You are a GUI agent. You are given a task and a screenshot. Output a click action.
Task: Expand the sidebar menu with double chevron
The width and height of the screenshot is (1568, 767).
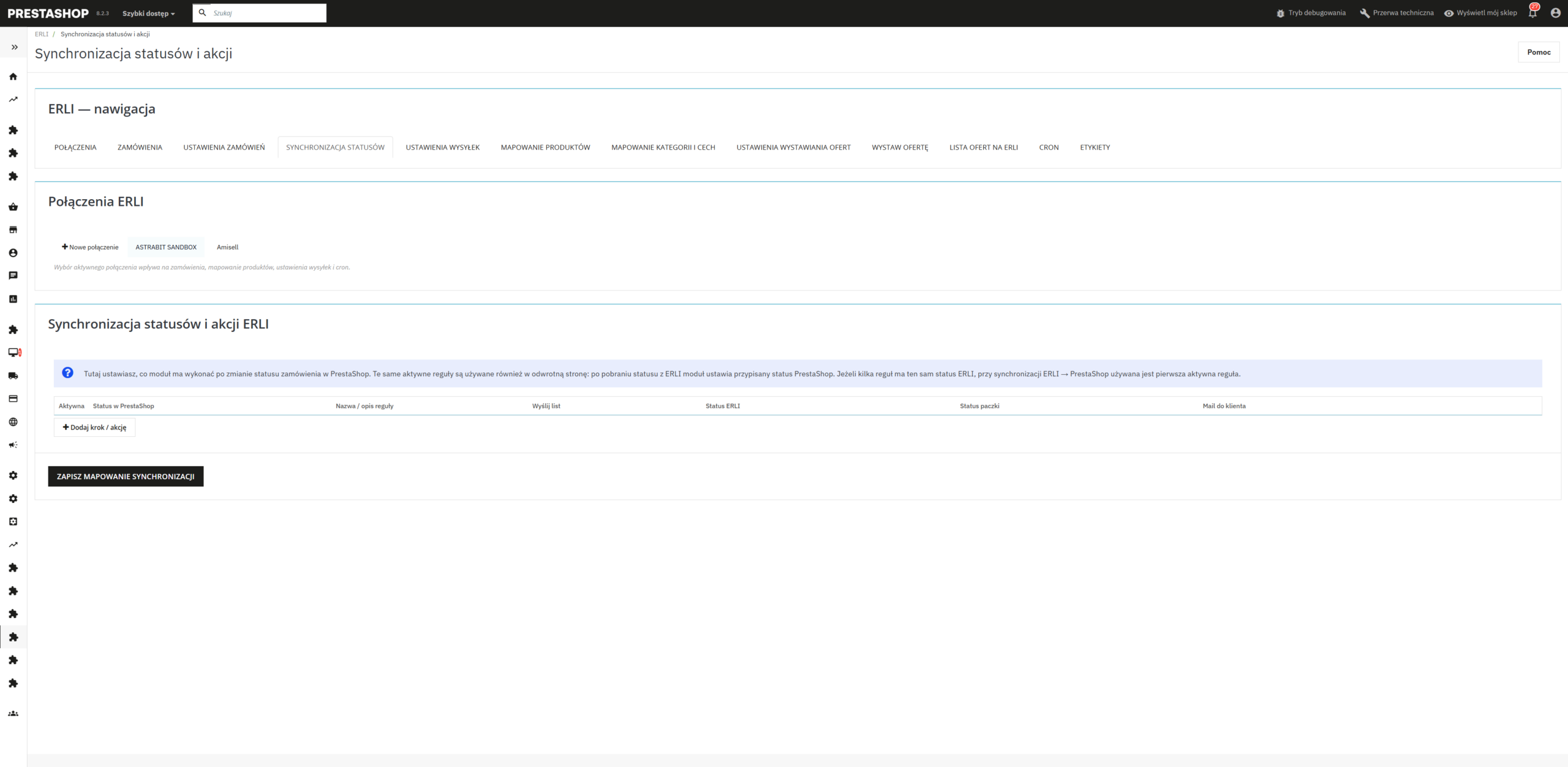coord(14,47)
